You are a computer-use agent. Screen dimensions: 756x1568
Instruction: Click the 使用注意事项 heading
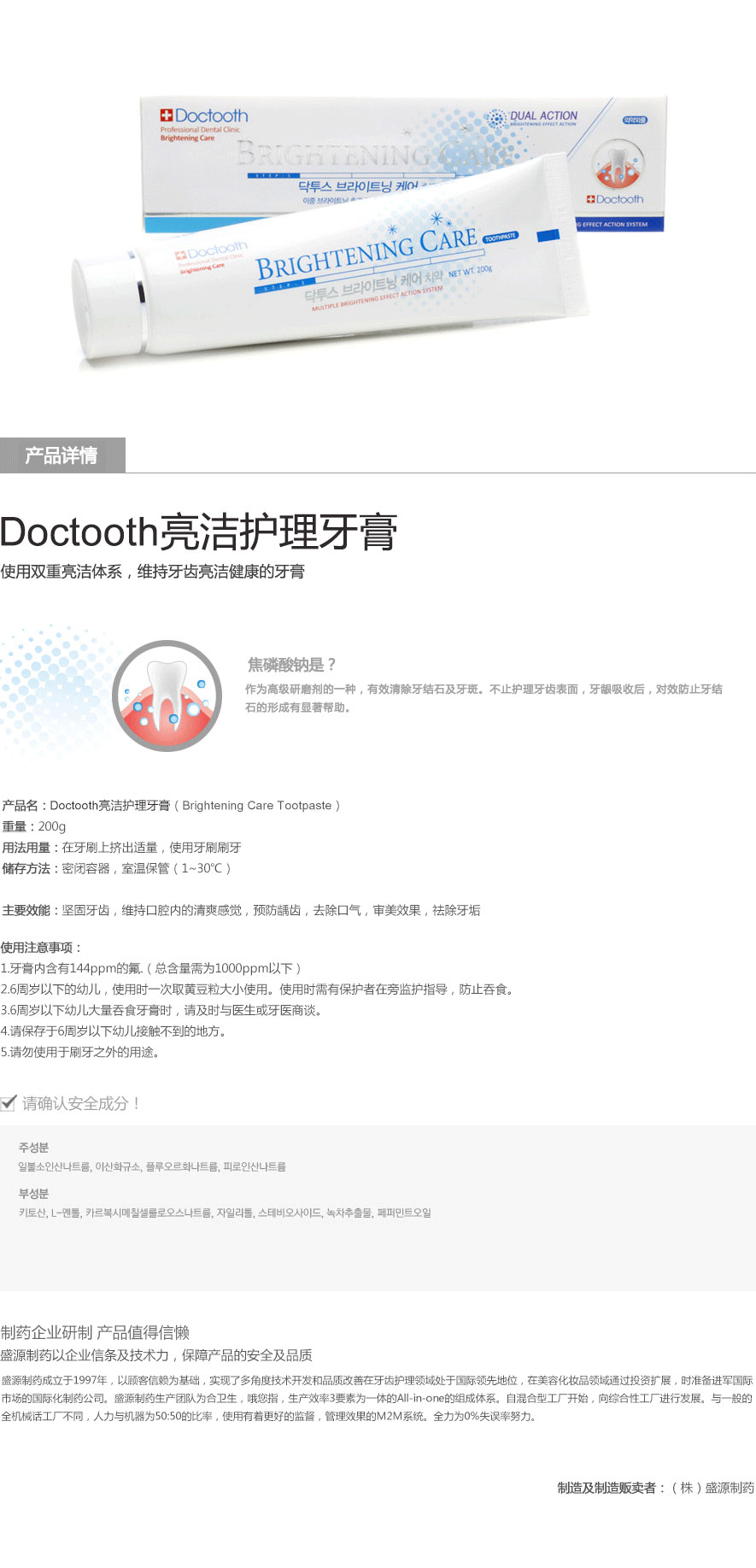click(x=42, y=948)
